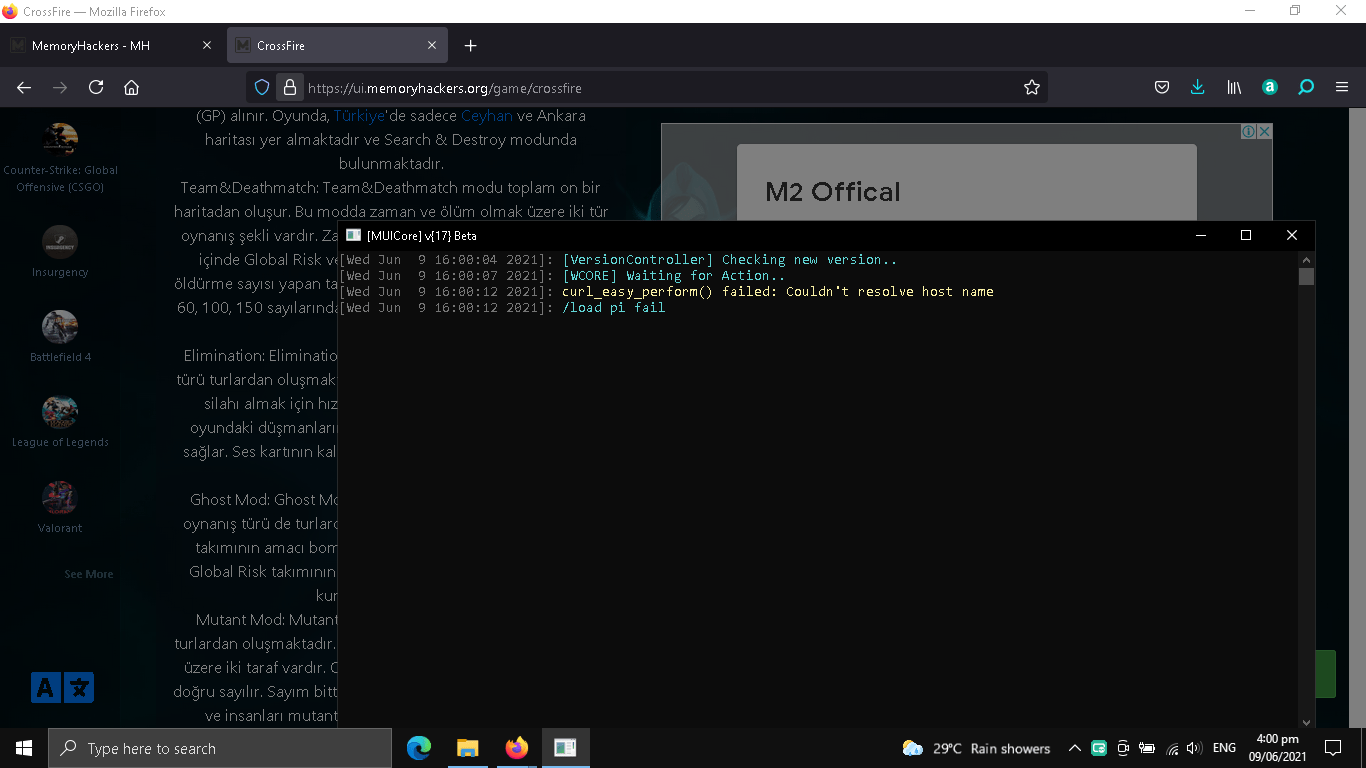The image size is (1366, 768).
Task: Open the Meet Now tray icon
Action: click(1123, 748)
